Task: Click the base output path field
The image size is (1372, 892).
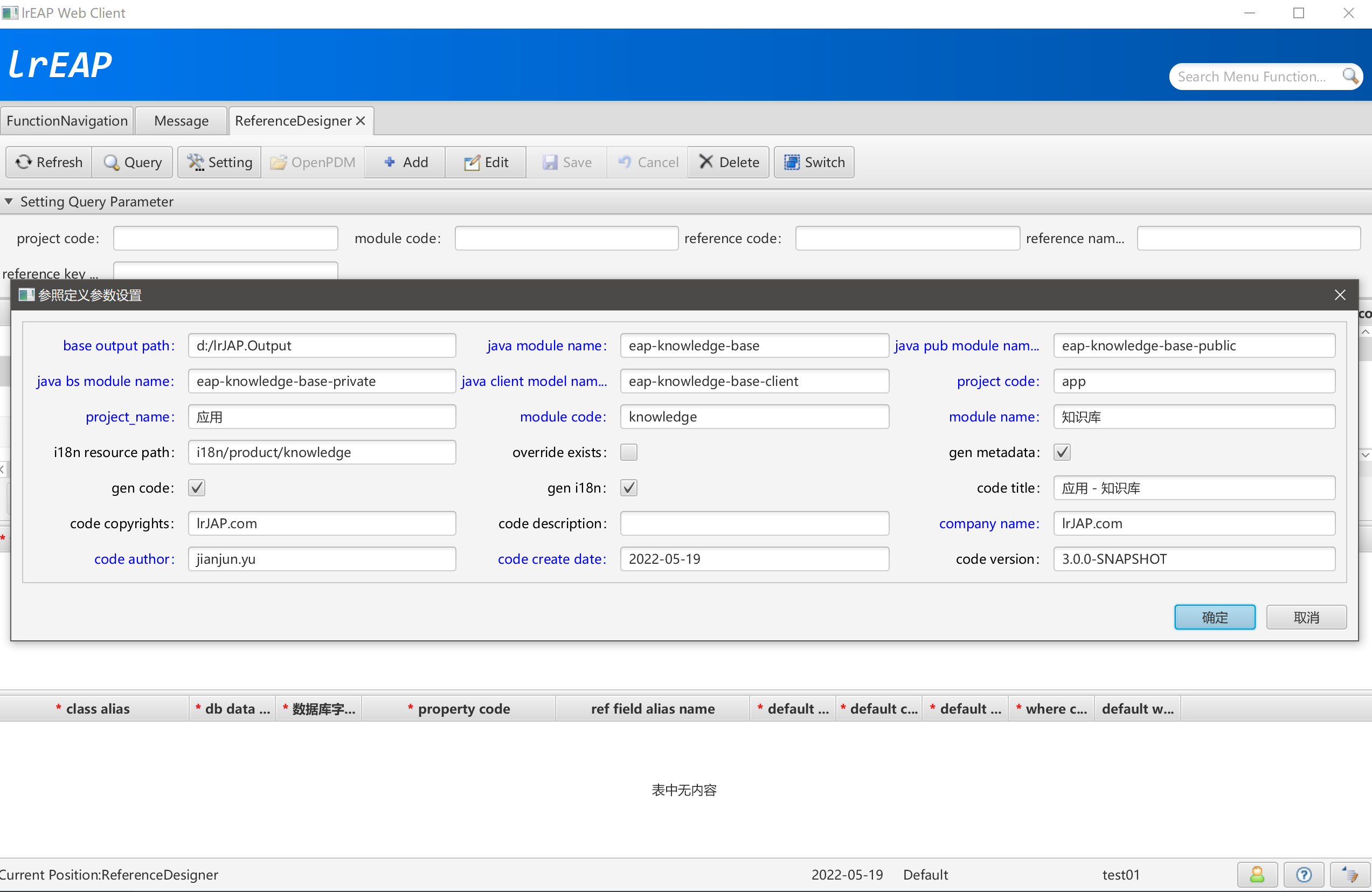Action: 322,345
